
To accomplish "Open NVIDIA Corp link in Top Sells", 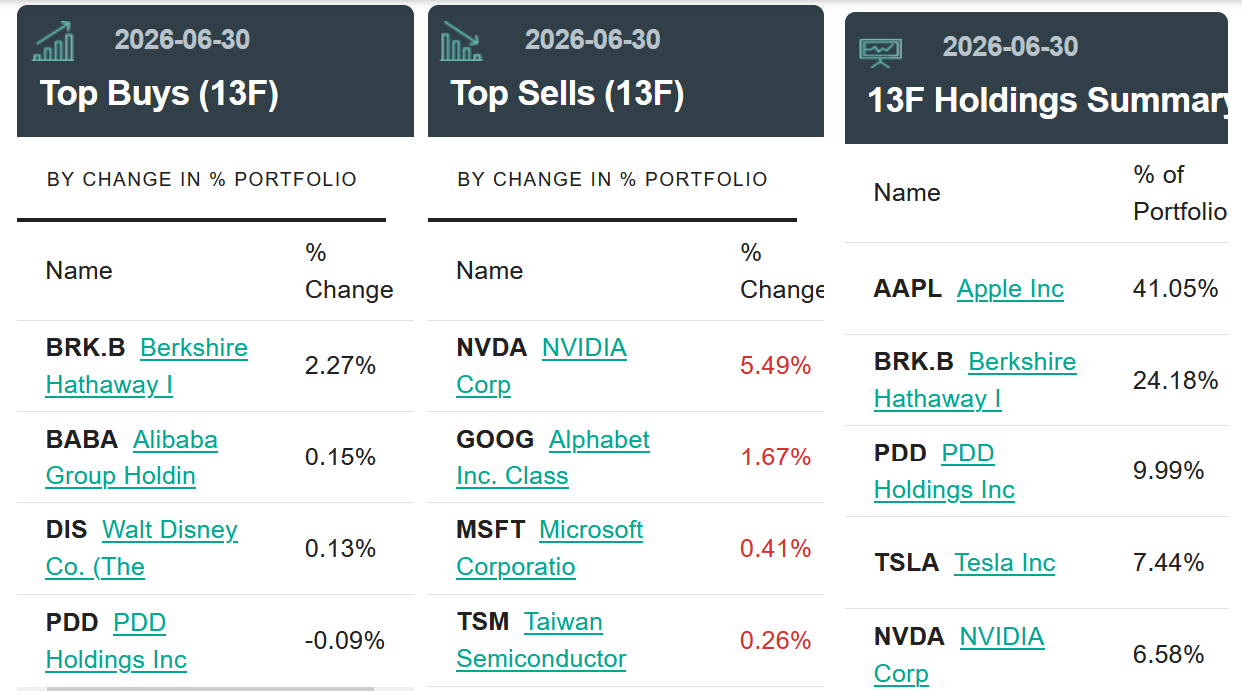I will click(542, 366).
